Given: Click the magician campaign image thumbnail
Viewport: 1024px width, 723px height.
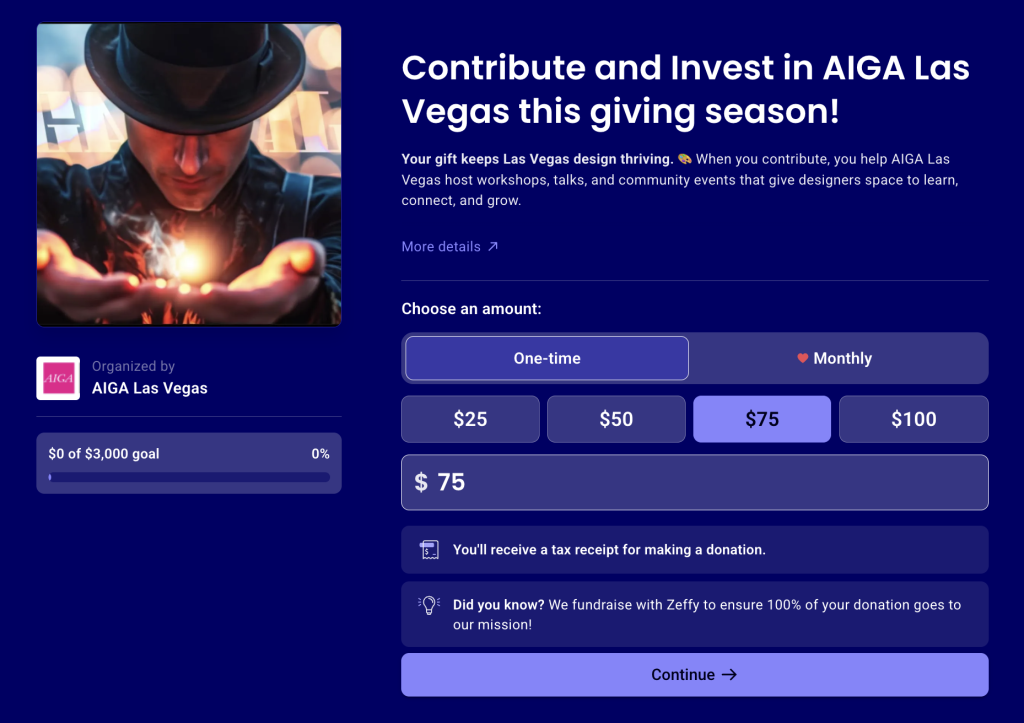Looking at the screenshot, I should click(x=189, y=174).
